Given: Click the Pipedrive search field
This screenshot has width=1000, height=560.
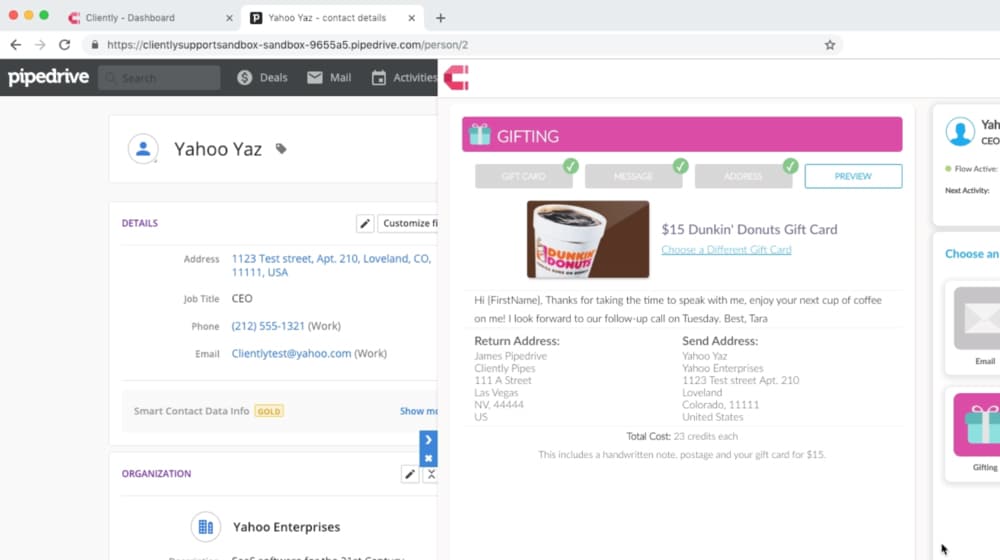Looking at the screenshot, I should click(159, 78).
